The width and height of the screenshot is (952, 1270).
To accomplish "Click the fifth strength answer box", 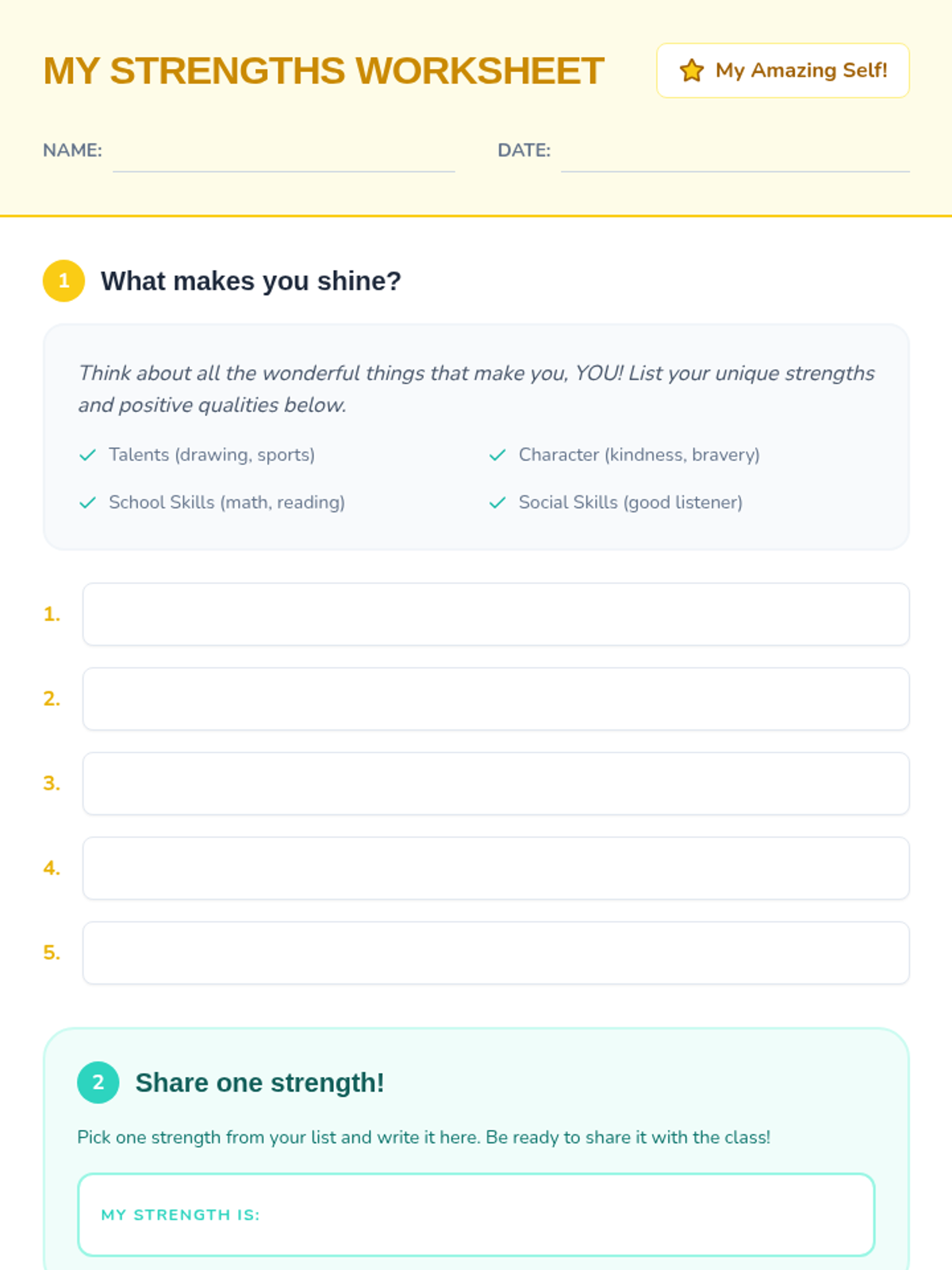I will coord(496,952).
